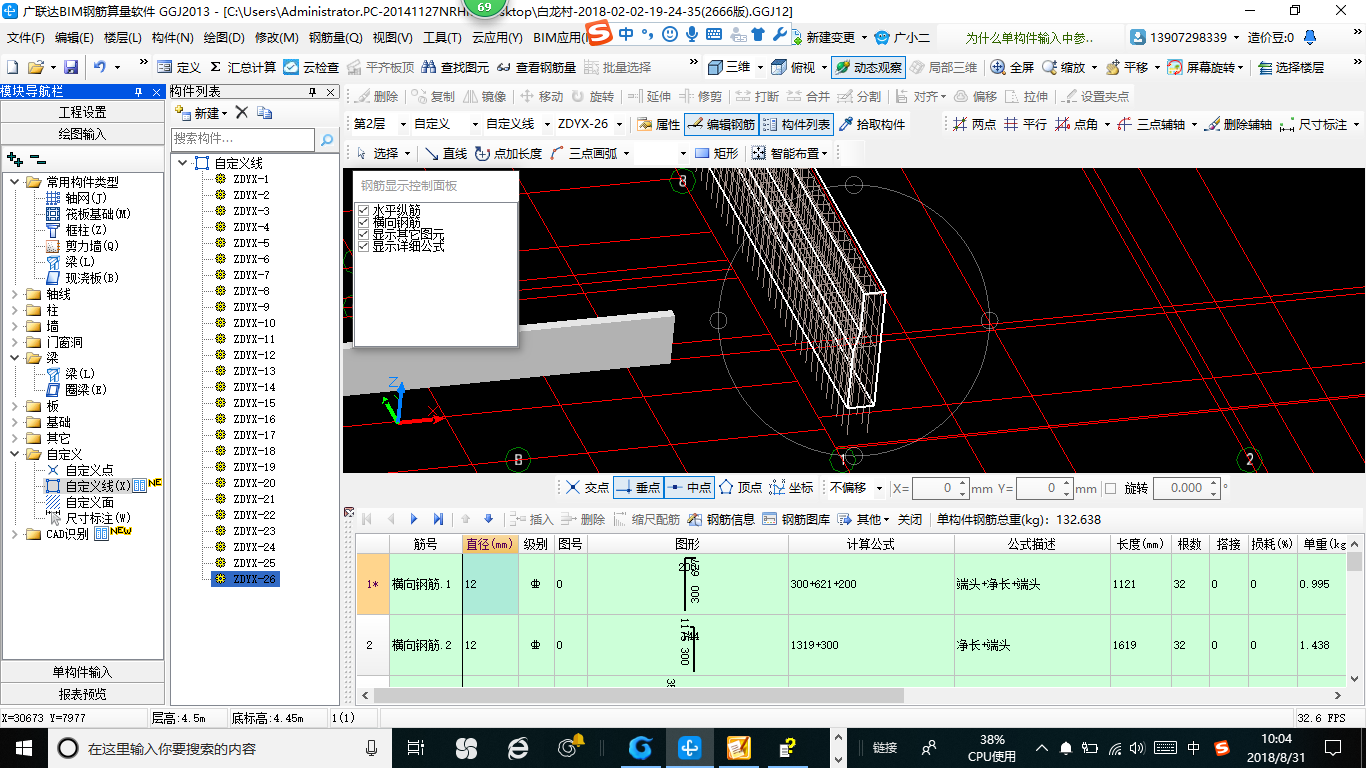This screenshot has width=1366, height=768.
Task: Select the 拾取构件 eyedropper tool
Action: click(872, 125)
